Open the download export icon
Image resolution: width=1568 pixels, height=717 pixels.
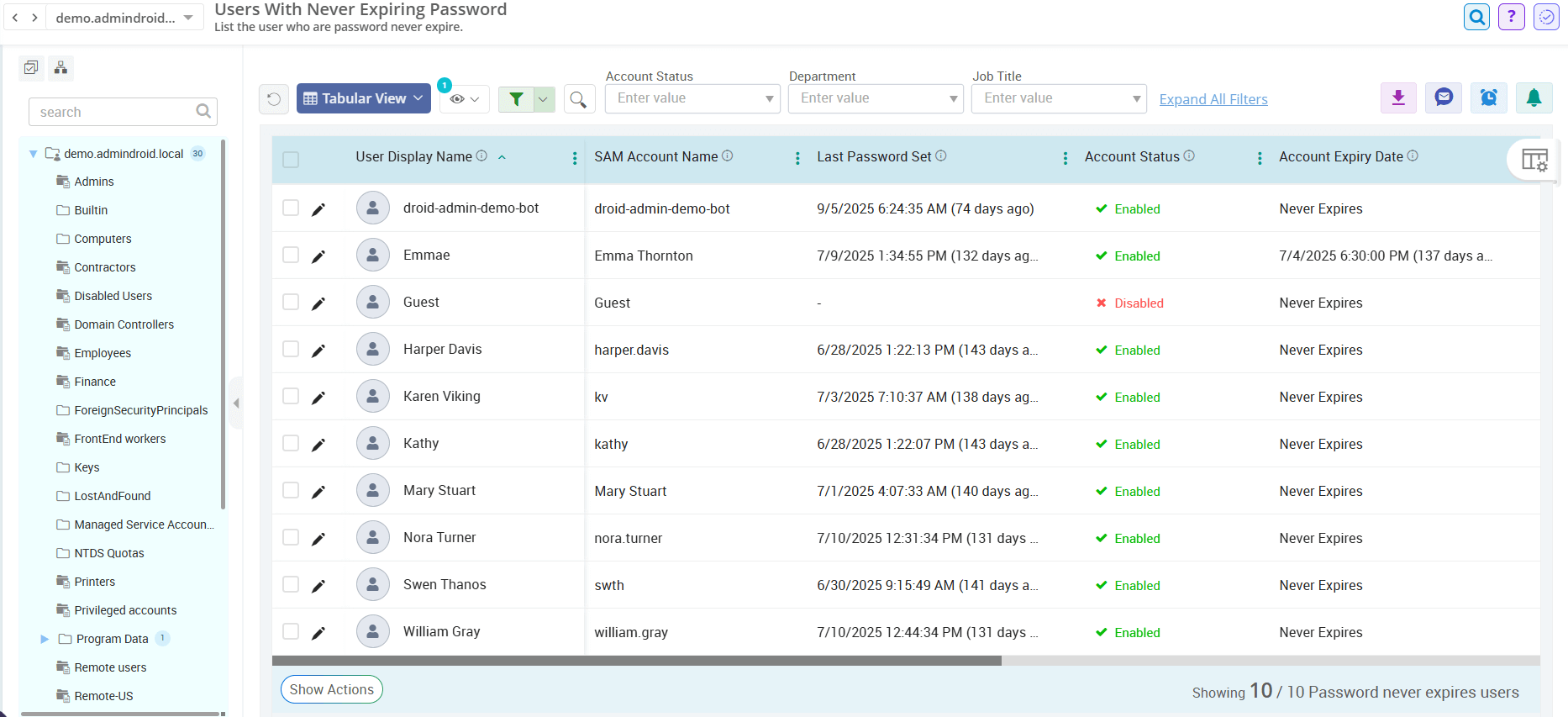click(x=1398, y=98)
